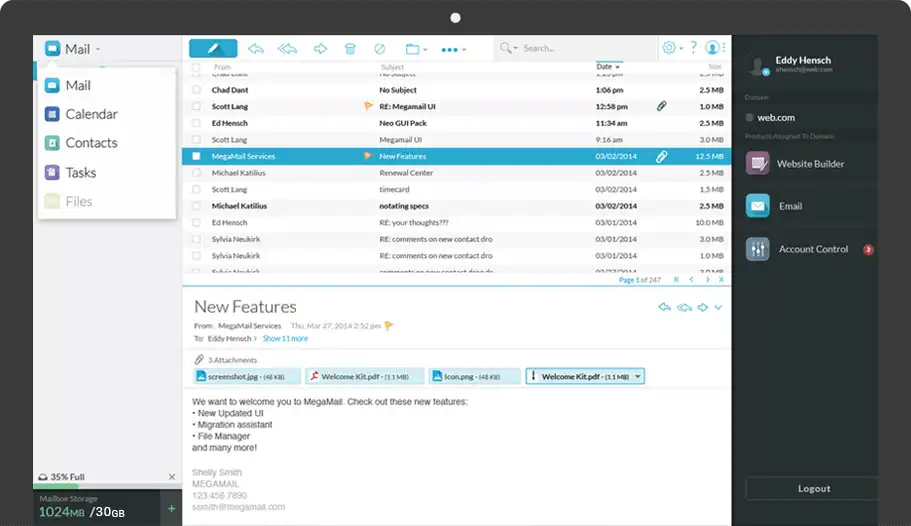Viewport: 911px width, 526px height.
Task: Delete message using the trash icon
Action: pyautogui.click(x=350, y=48)
